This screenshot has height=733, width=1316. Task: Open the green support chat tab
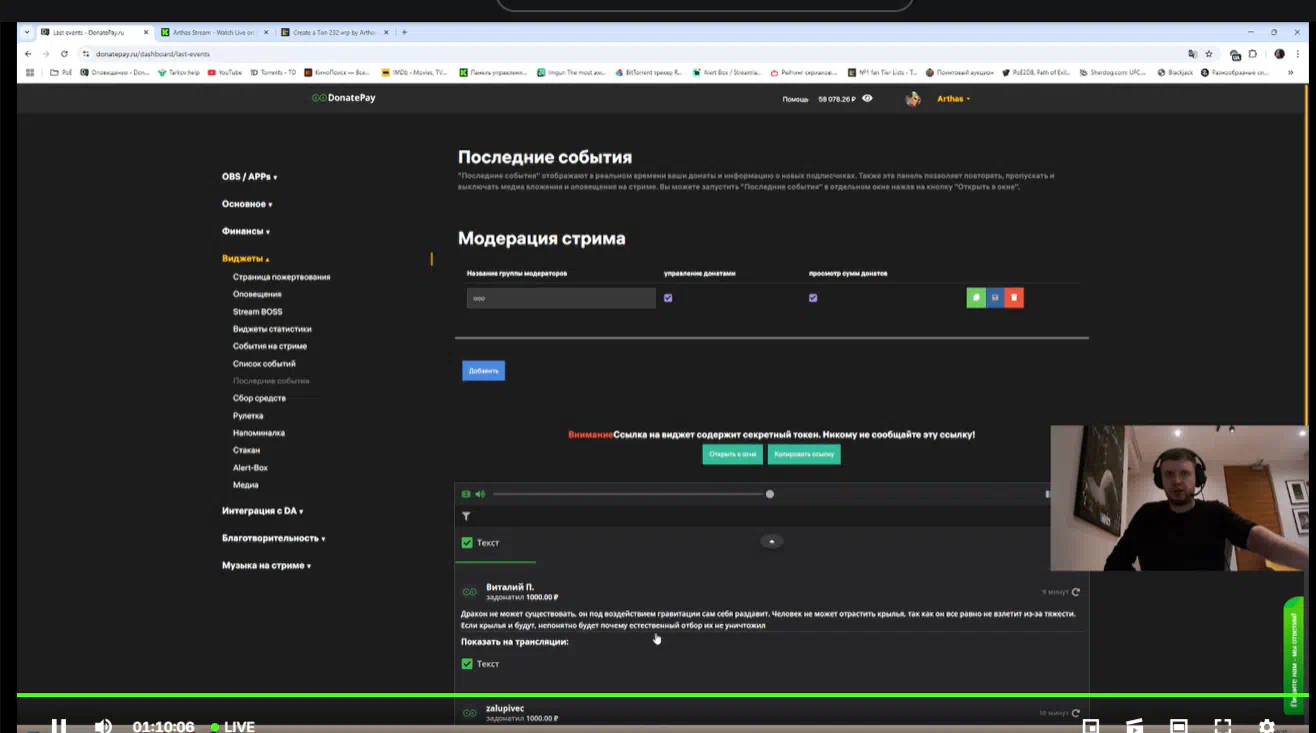[1294, 655]
